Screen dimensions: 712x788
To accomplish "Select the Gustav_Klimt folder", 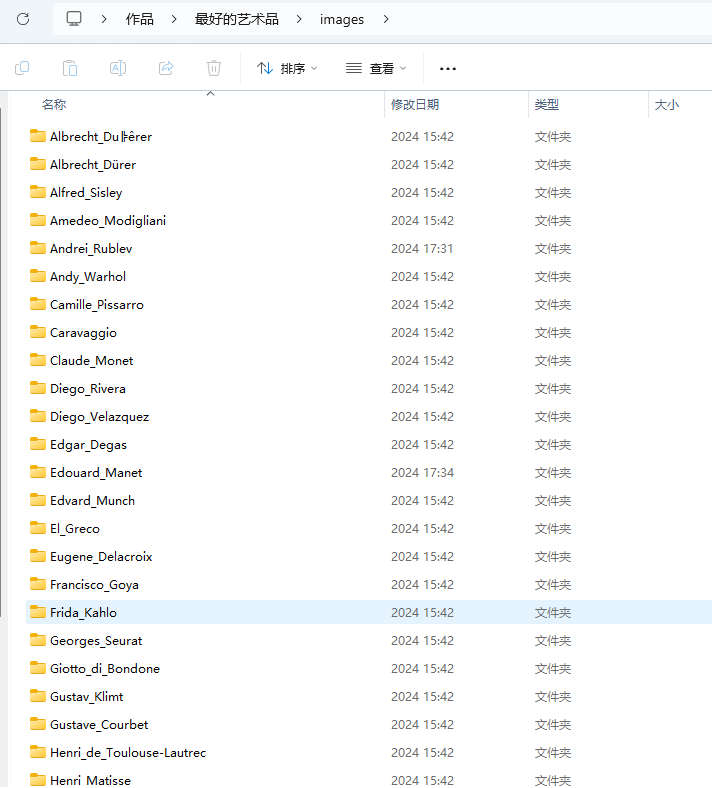I will click(86, 696).
